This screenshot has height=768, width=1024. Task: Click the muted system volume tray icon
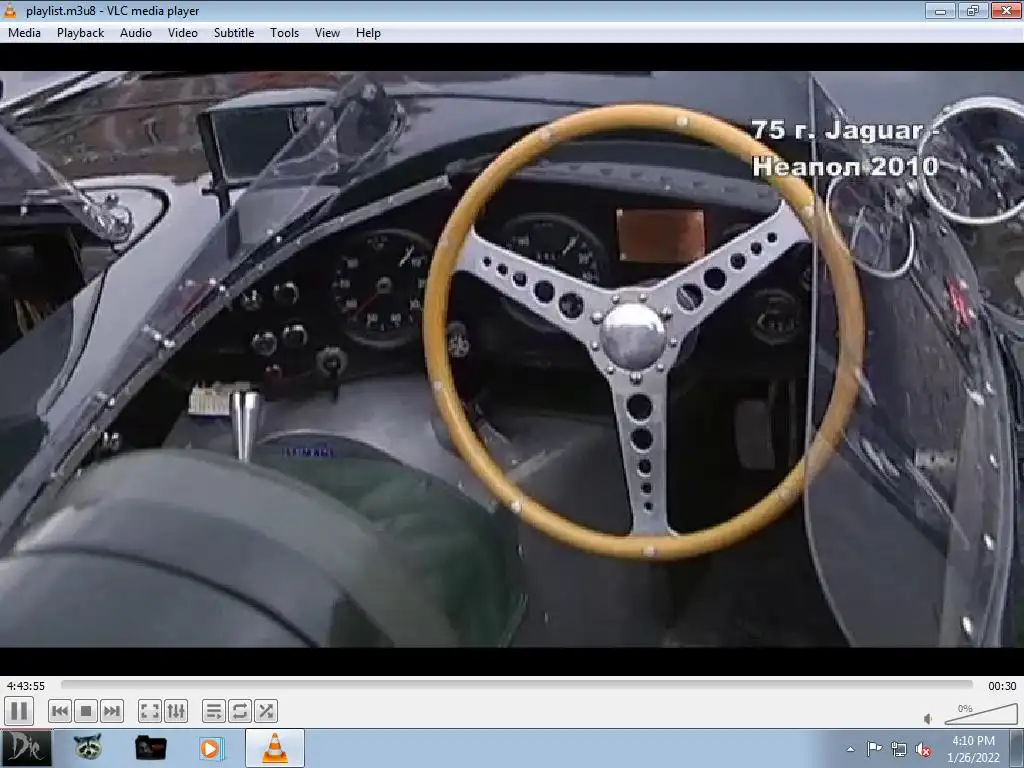pyautogui.click(x=923, y=750)
